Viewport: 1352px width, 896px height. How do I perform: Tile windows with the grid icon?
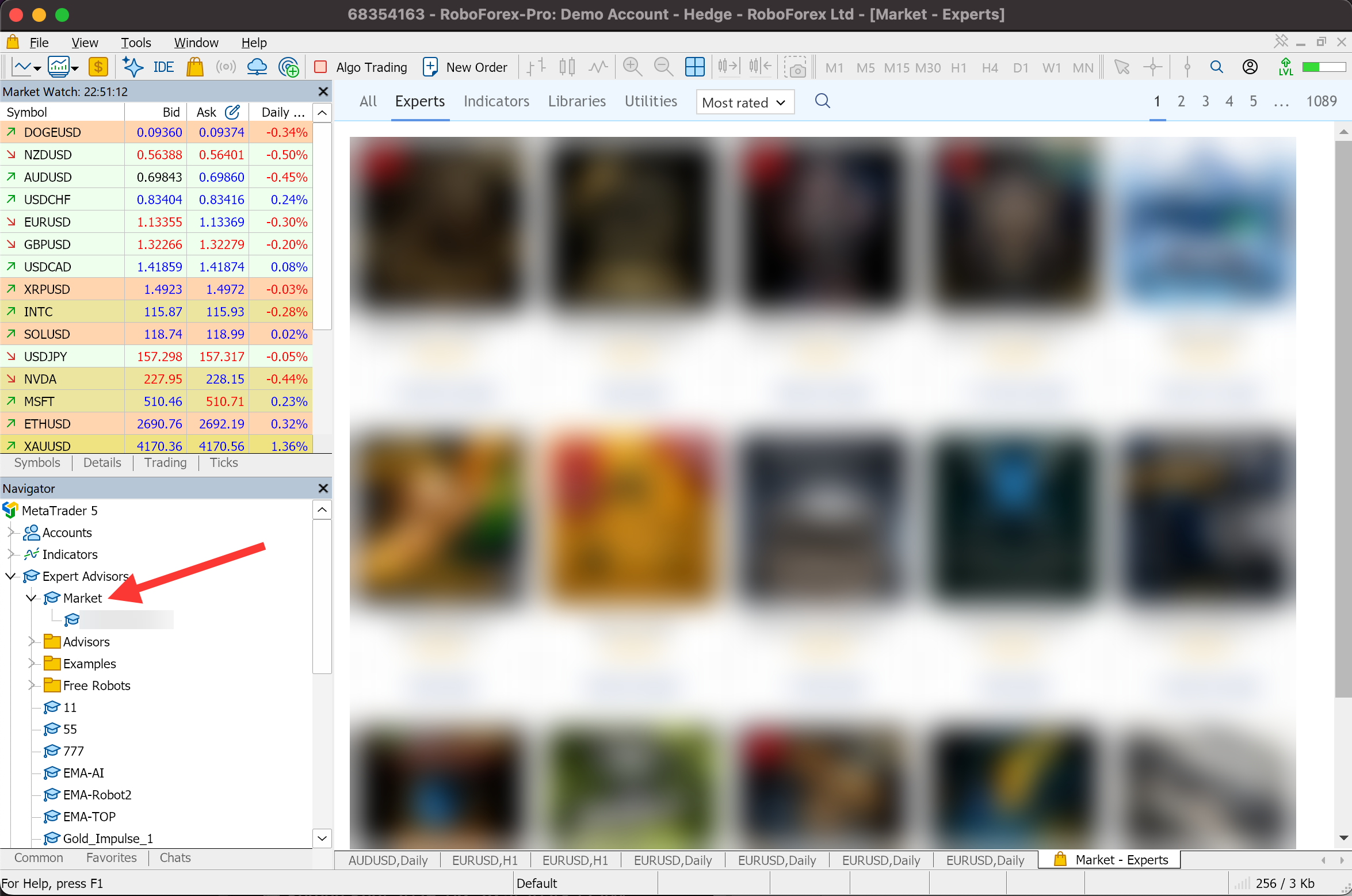695,67
